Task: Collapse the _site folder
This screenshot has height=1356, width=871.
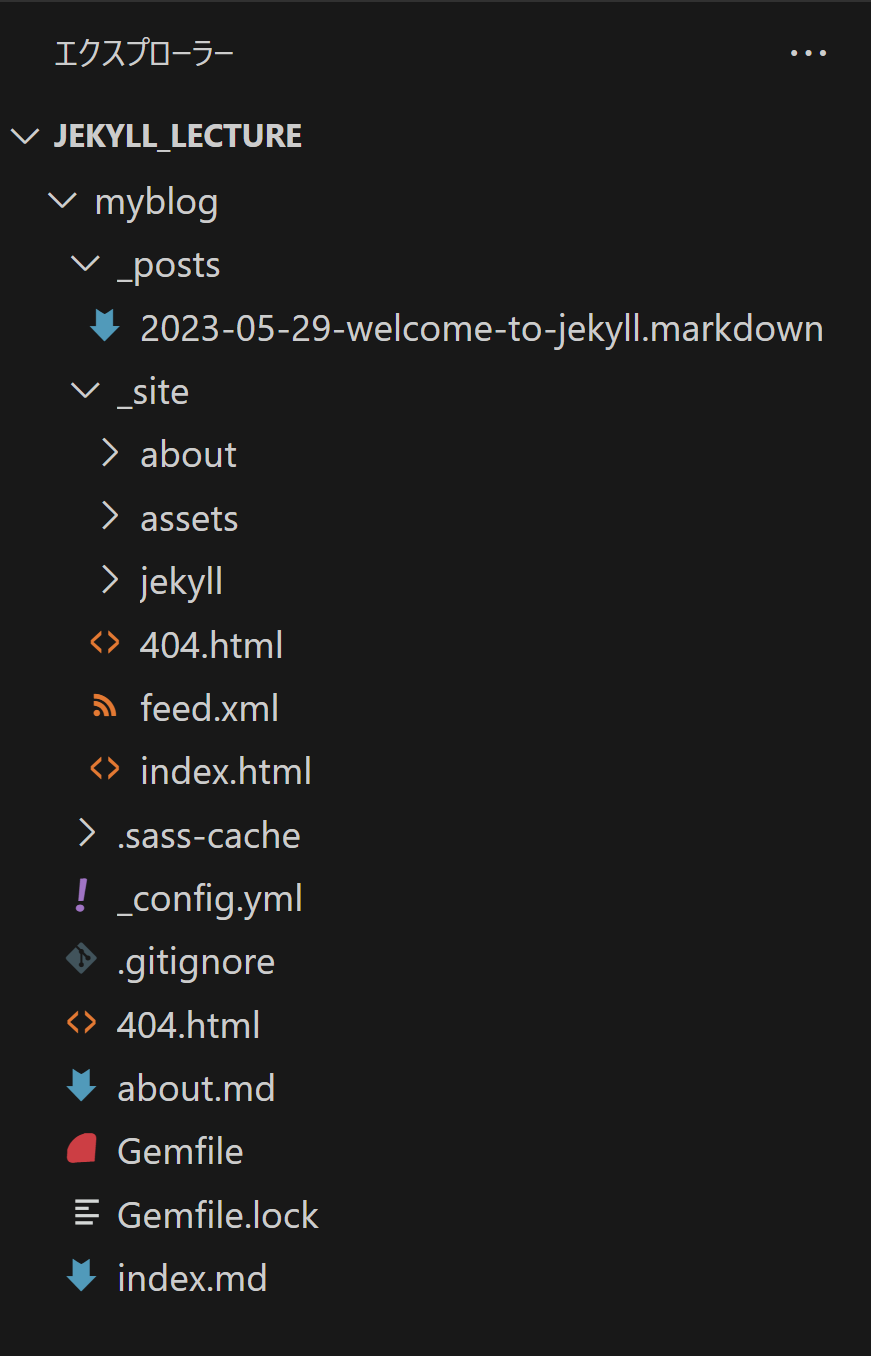Action: point(86,391)
